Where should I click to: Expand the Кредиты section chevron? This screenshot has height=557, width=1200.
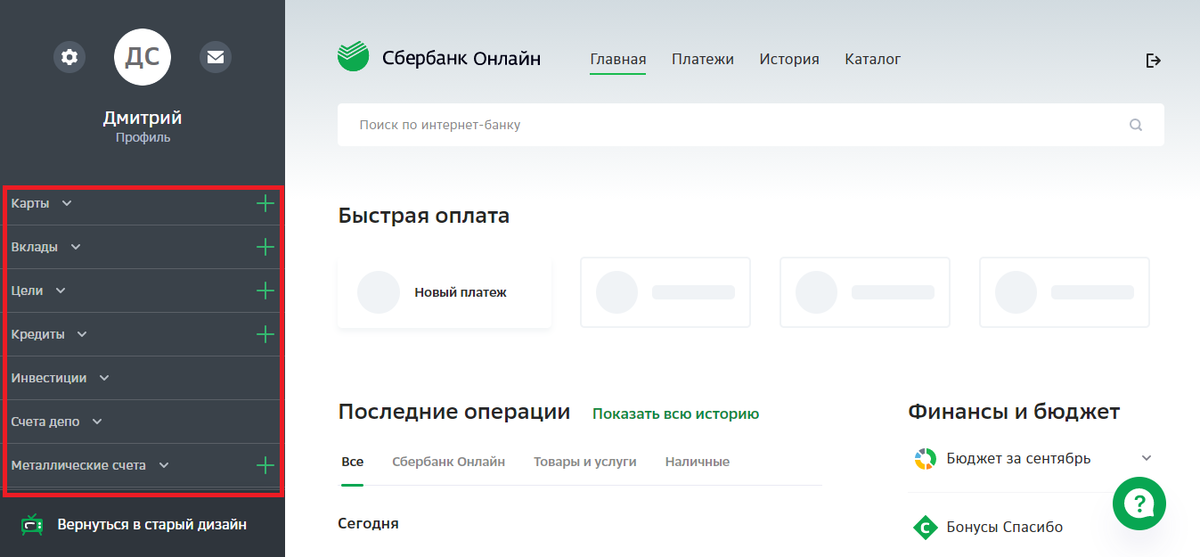pyautogui.click(x=82, y=334)
